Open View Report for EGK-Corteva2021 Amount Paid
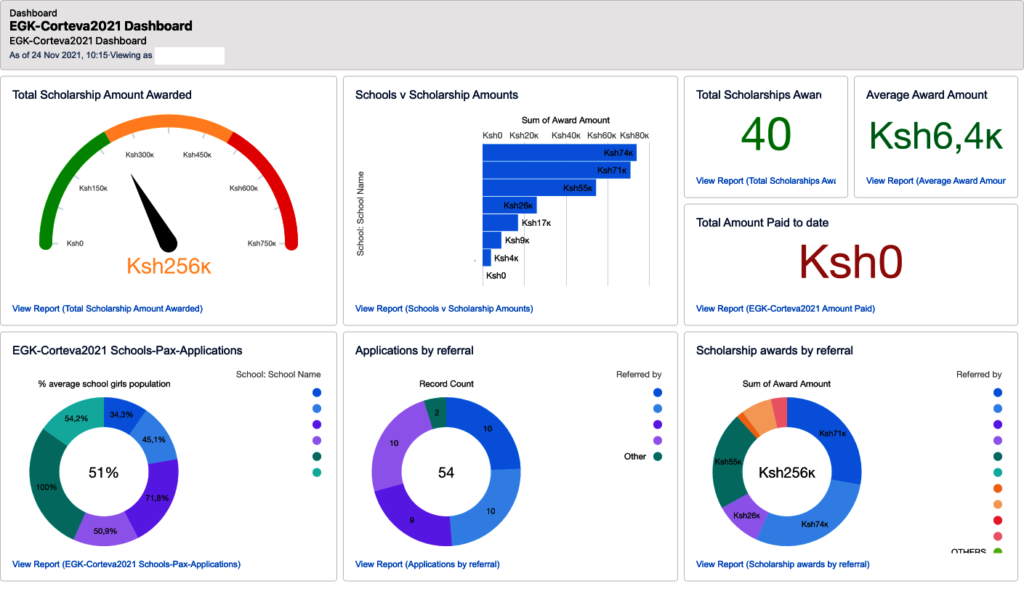The width and height of the screenshot is (1024, 589). (786, 309)
